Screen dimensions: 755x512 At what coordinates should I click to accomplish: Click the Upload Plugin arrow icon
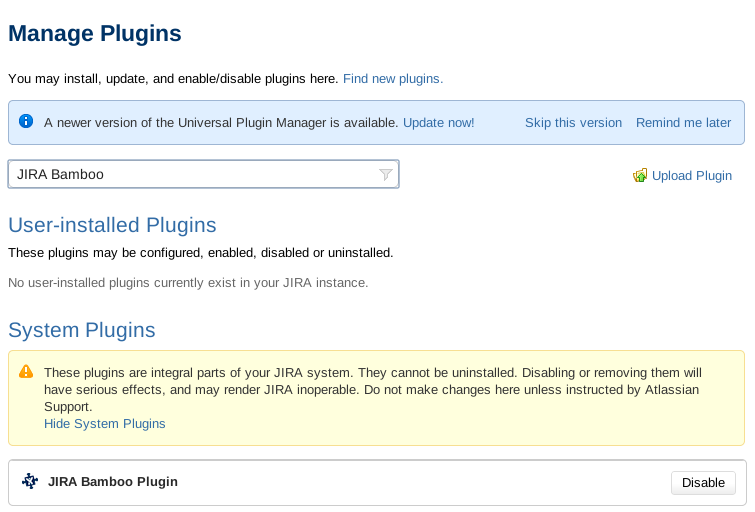pyautogui.click(x=640, y=175)
